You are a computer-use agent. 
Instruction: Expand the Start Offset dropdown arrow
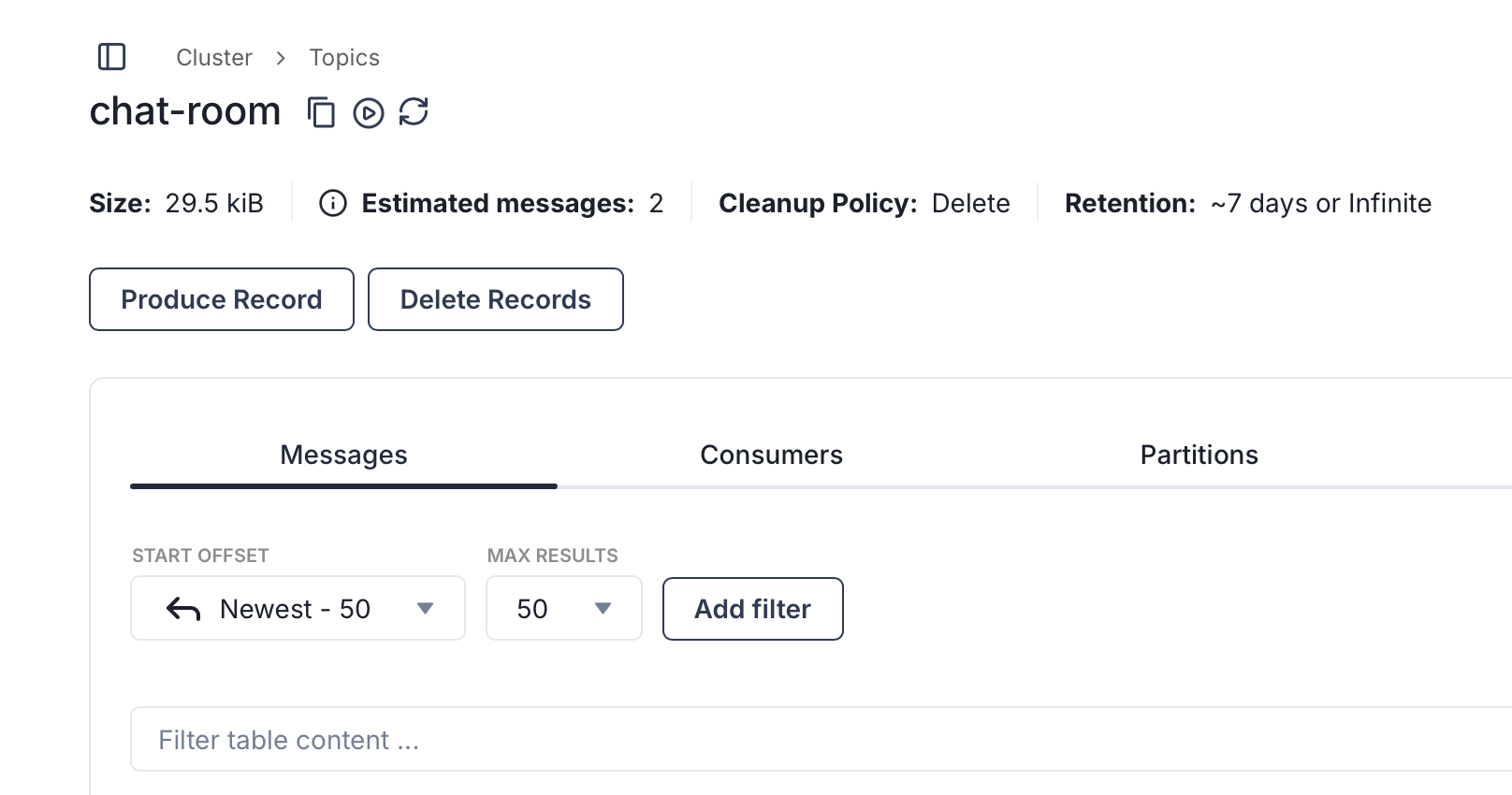tap(425, 609)
